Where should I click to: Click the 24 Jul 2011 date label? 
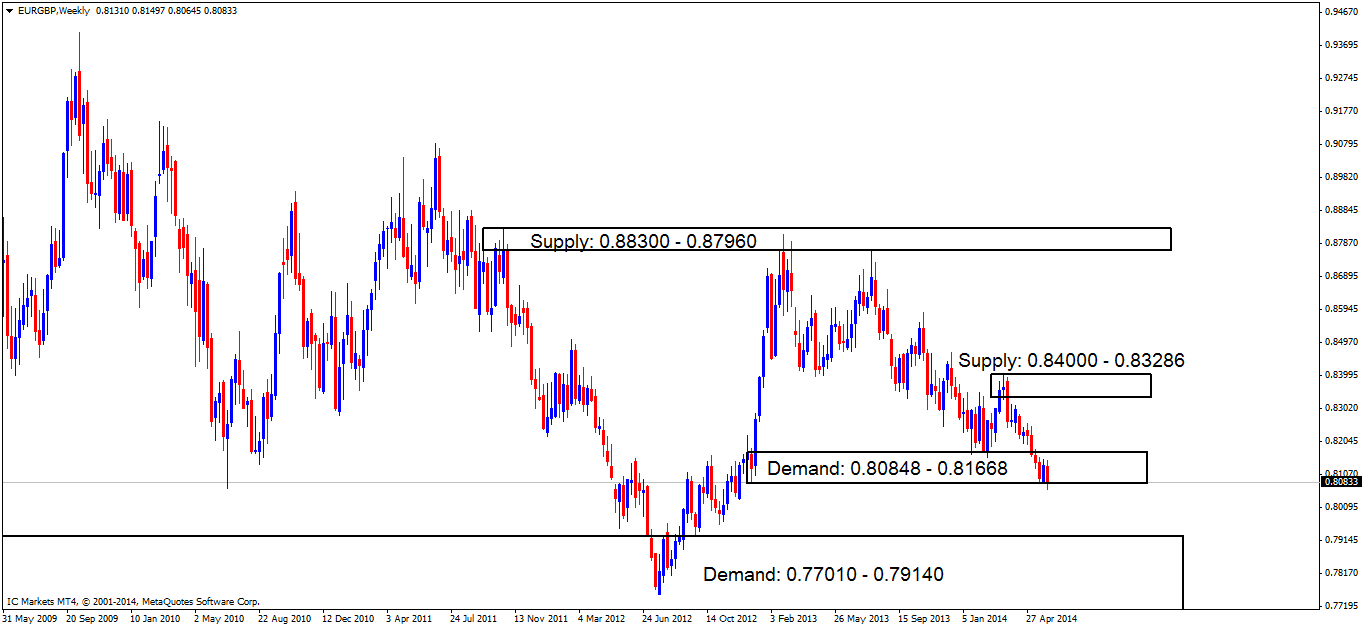click(x=474, y=619)
